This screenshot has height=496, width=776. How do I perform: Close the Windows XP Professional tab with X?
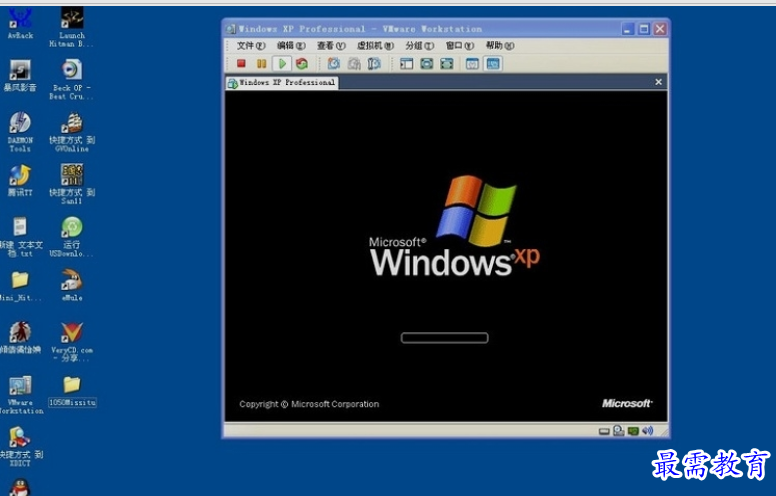point(658,82)
